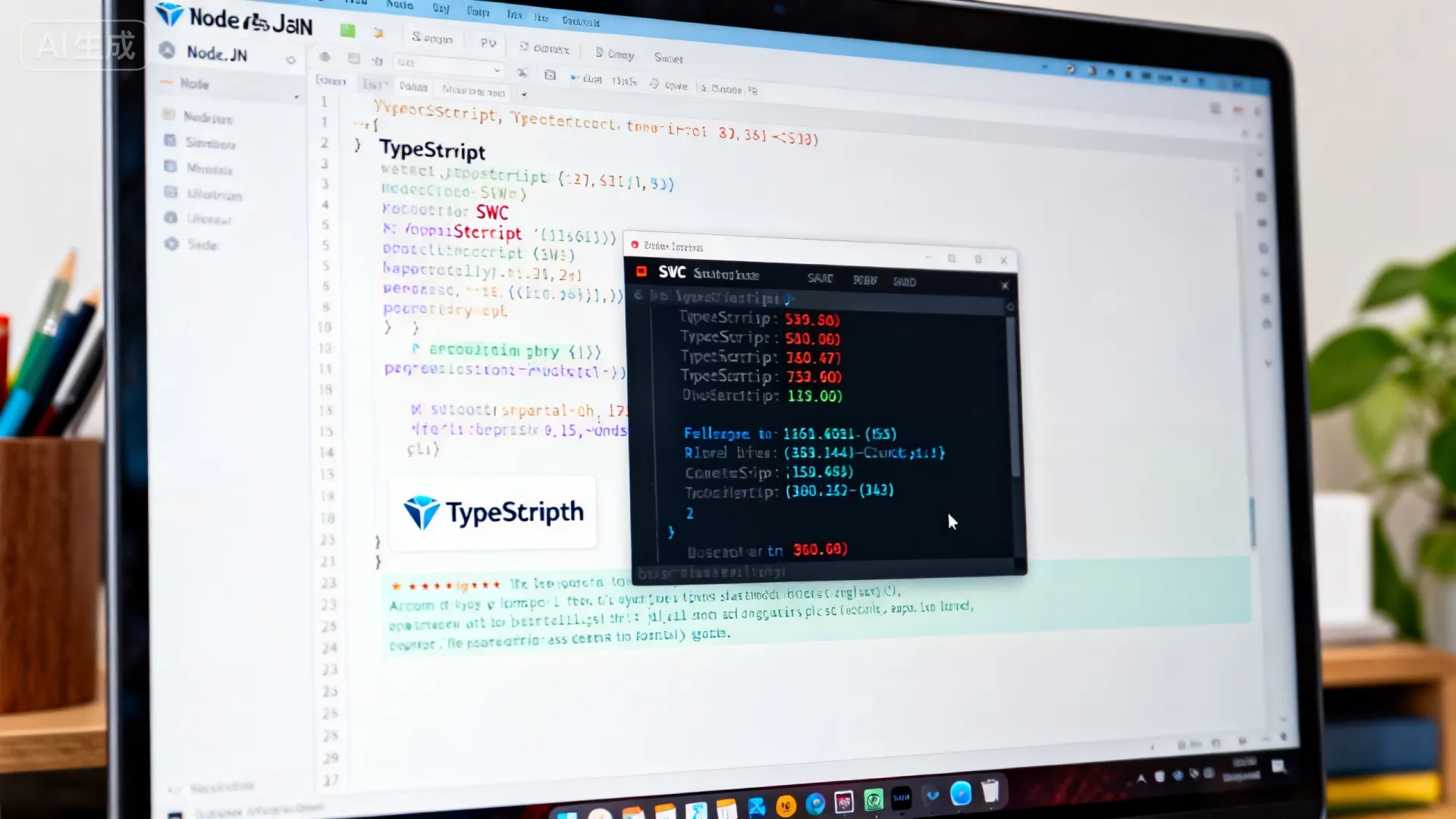
Task: Switch to the SAAD tab in SVC popup
Action: 820,278
